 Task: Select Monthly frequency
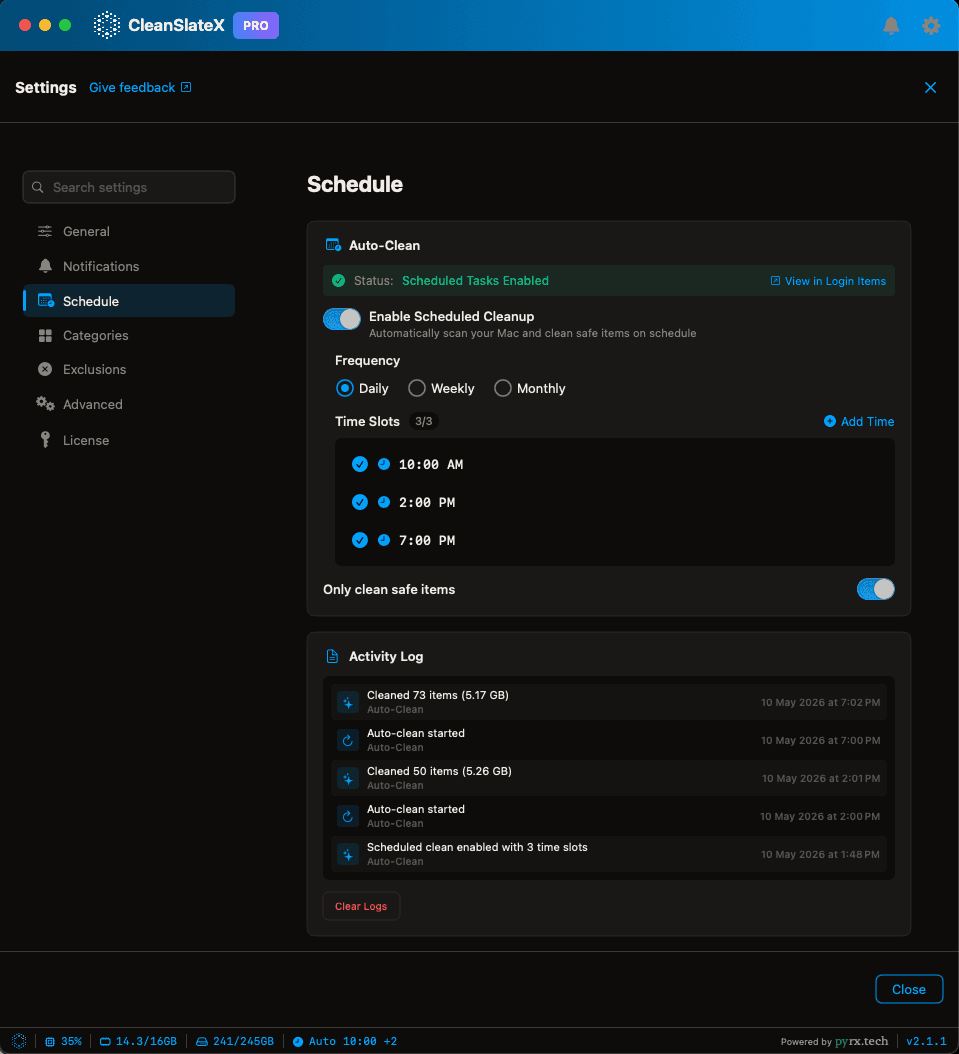coord(530,388)
